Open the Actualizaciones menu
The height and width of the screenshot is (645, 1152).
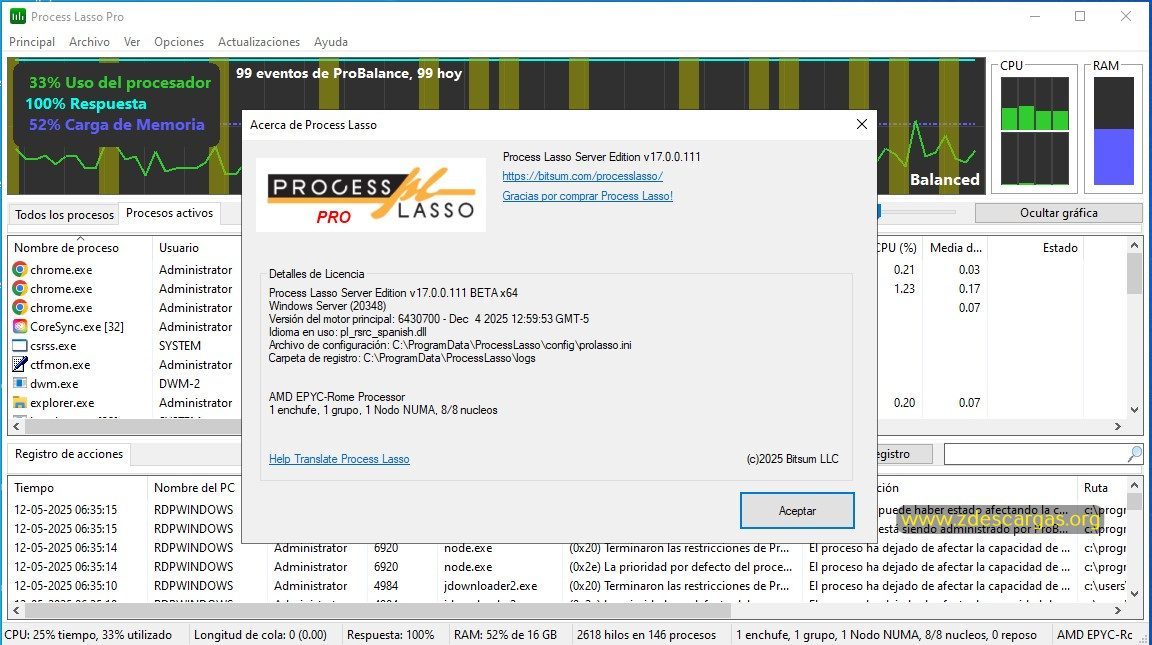coord(259,42)
